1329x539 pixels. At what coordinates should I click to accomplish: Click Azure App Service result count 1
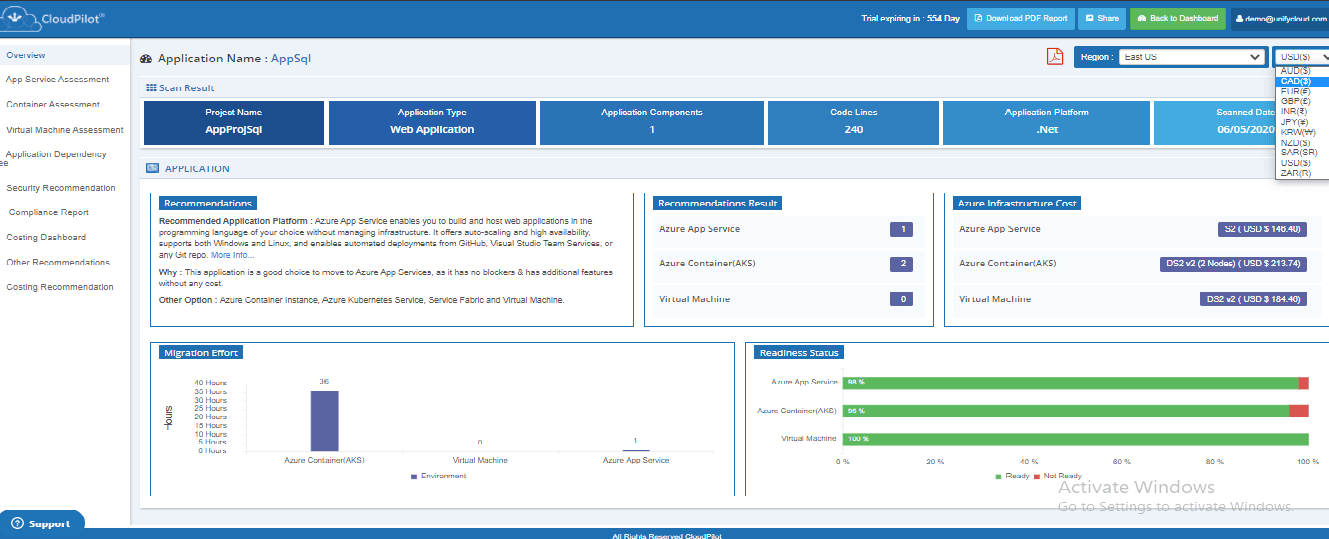tap(901, 229)
